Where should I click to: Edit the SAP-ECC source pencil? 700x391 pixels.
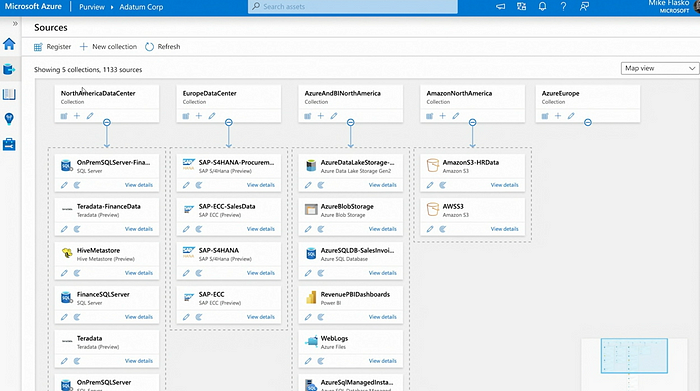[x=186, y=317]
